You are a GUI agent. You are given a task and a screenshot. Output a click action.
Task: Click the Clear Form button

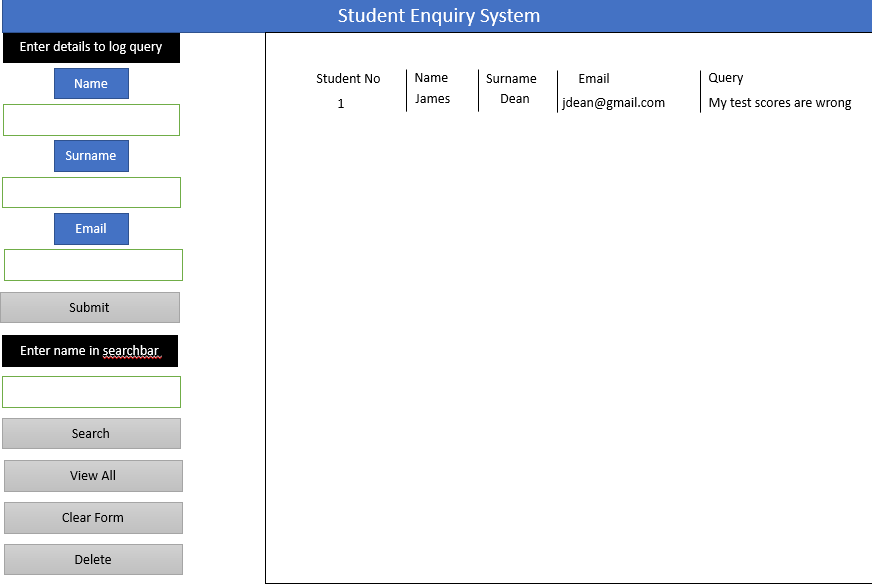(93, 518)
